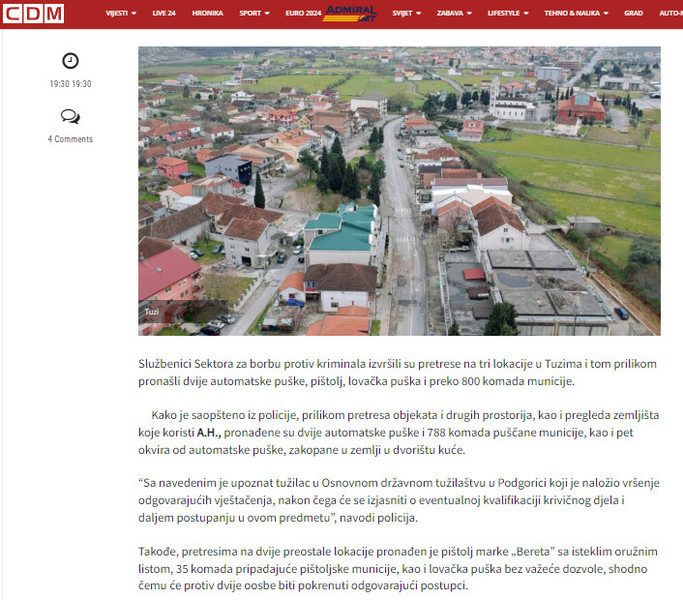
Task: Open the GRAD menu item
Action: [633, 14]
